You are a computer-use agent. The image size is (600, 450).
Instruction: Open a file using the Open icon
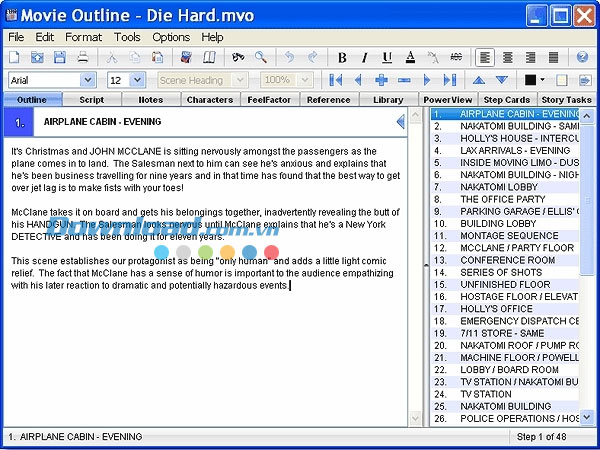[37, 57]
